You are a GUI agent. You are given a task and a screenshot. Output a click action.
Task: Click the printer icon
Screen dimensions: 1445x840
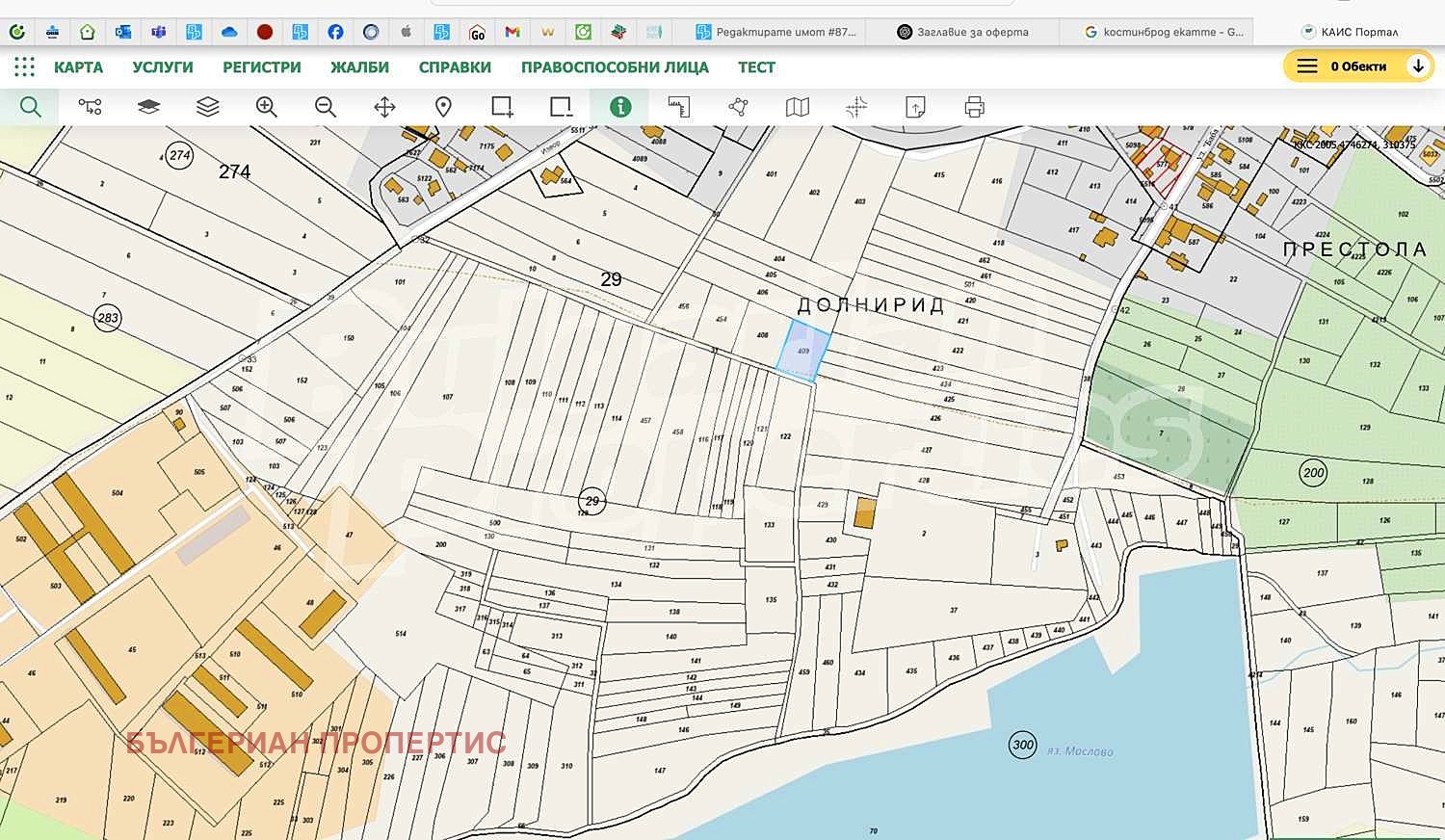click(x=975, y=107)
